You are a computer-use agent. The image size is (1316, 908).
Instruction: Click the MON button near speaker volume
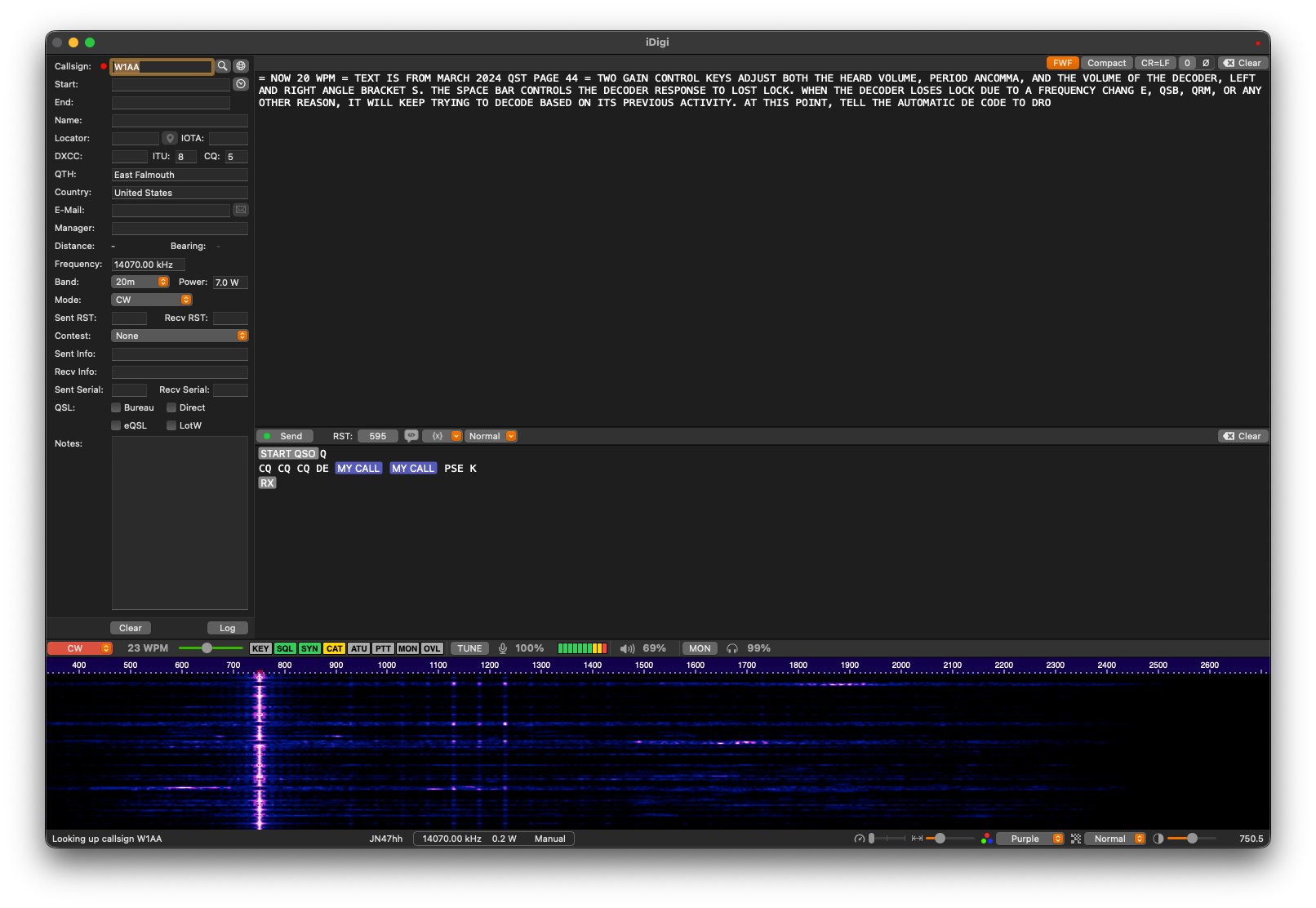(700, 648)
